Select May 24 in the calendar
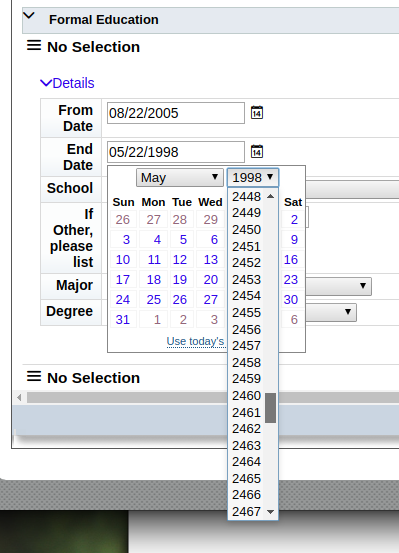The height and width of the screenshot is (553, 399). [x=123, y=300]
